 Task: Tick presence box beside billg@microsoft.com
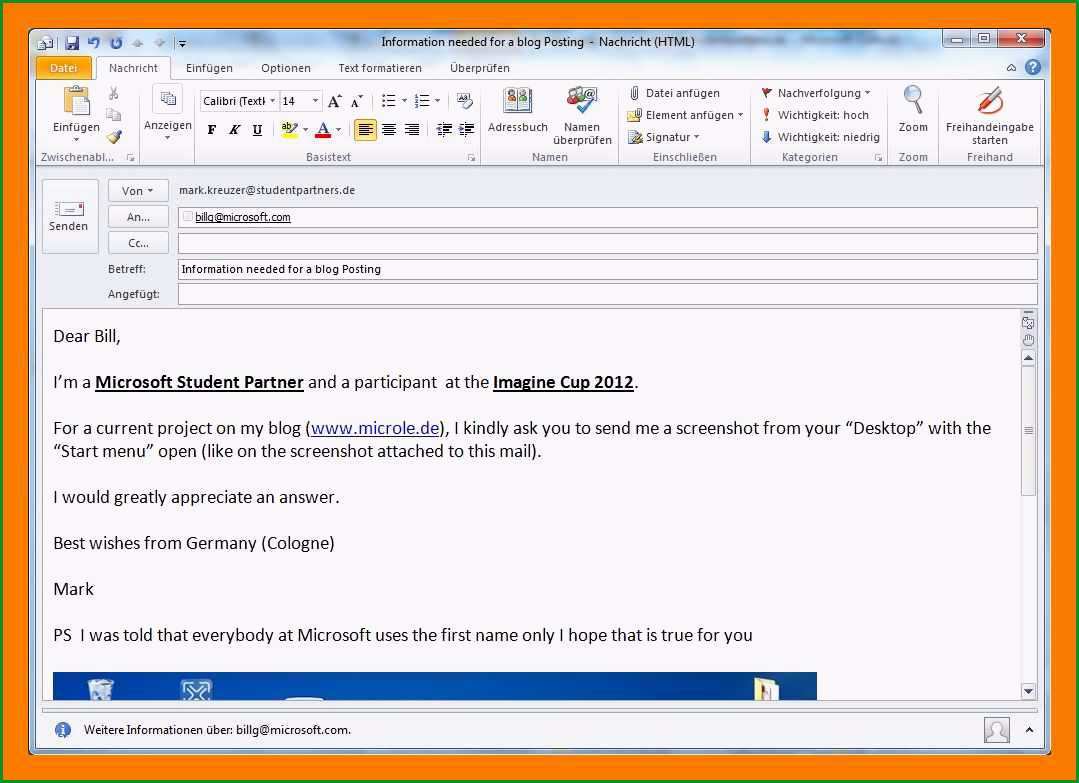point(187,217)
